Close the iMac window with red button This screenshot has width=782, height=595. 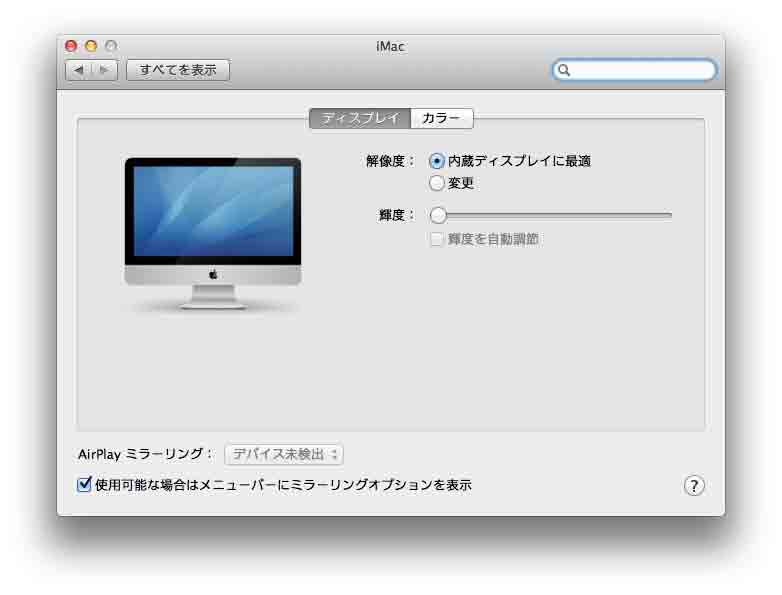[x=71, y=46]
